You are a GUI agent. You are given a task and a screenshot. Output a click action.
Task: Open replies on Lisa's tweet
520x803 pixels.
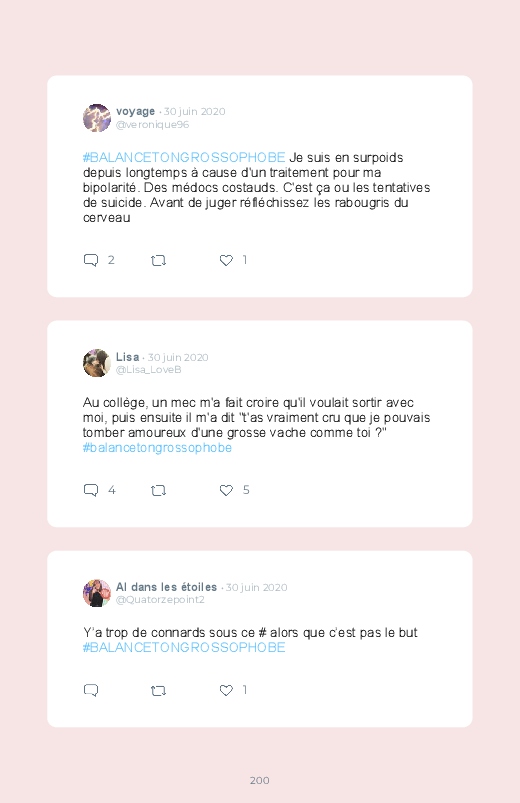coord(91,490)
